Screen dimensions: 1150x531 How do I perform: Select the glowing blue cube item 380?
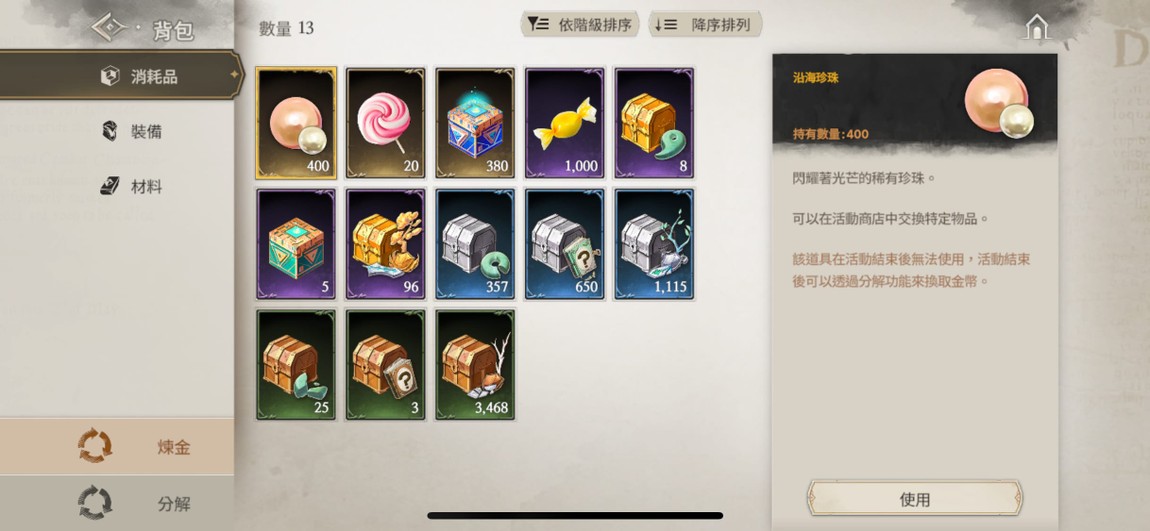pos(475,123)
